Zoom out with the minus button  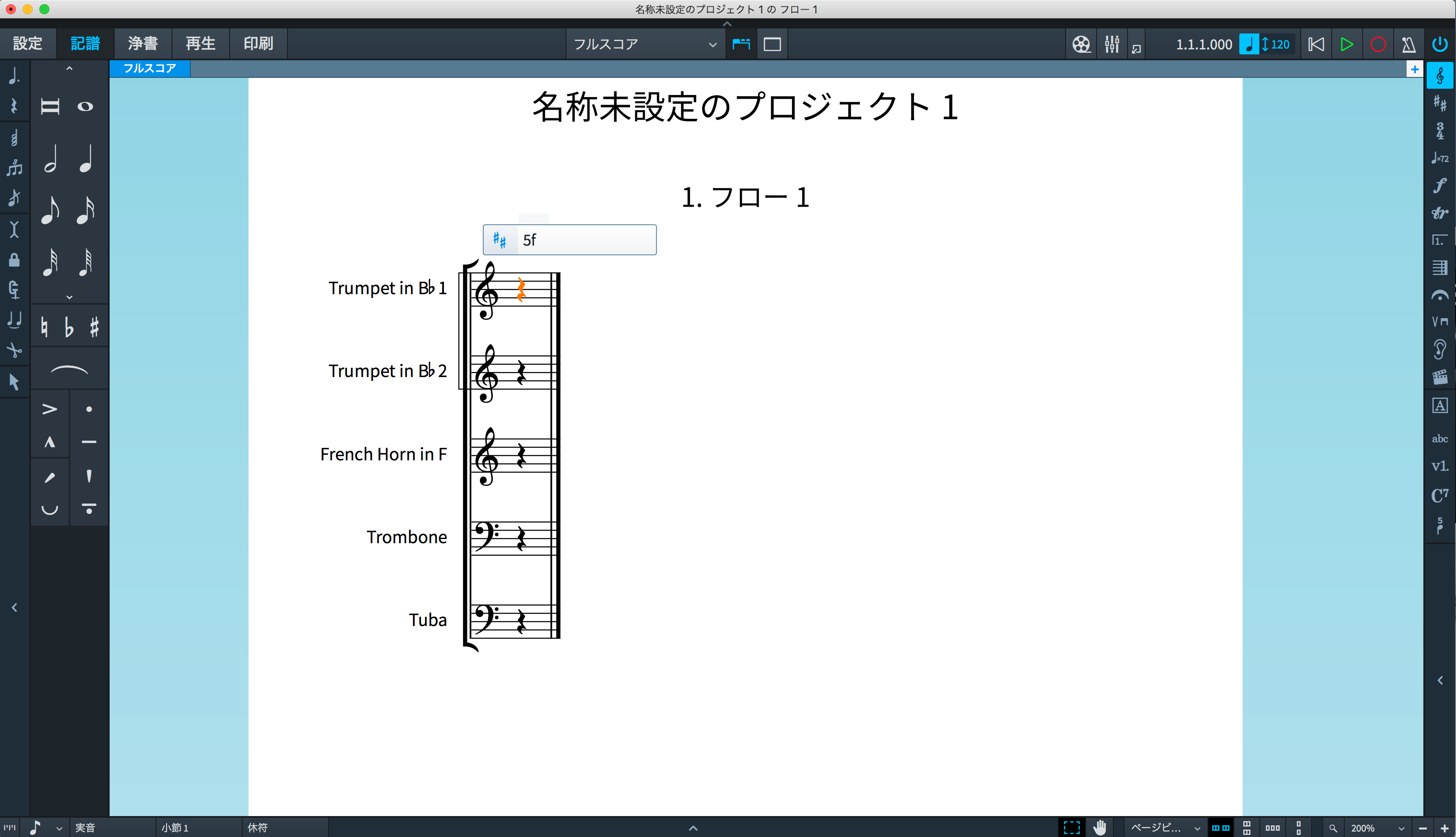[x=1423, y=828]
